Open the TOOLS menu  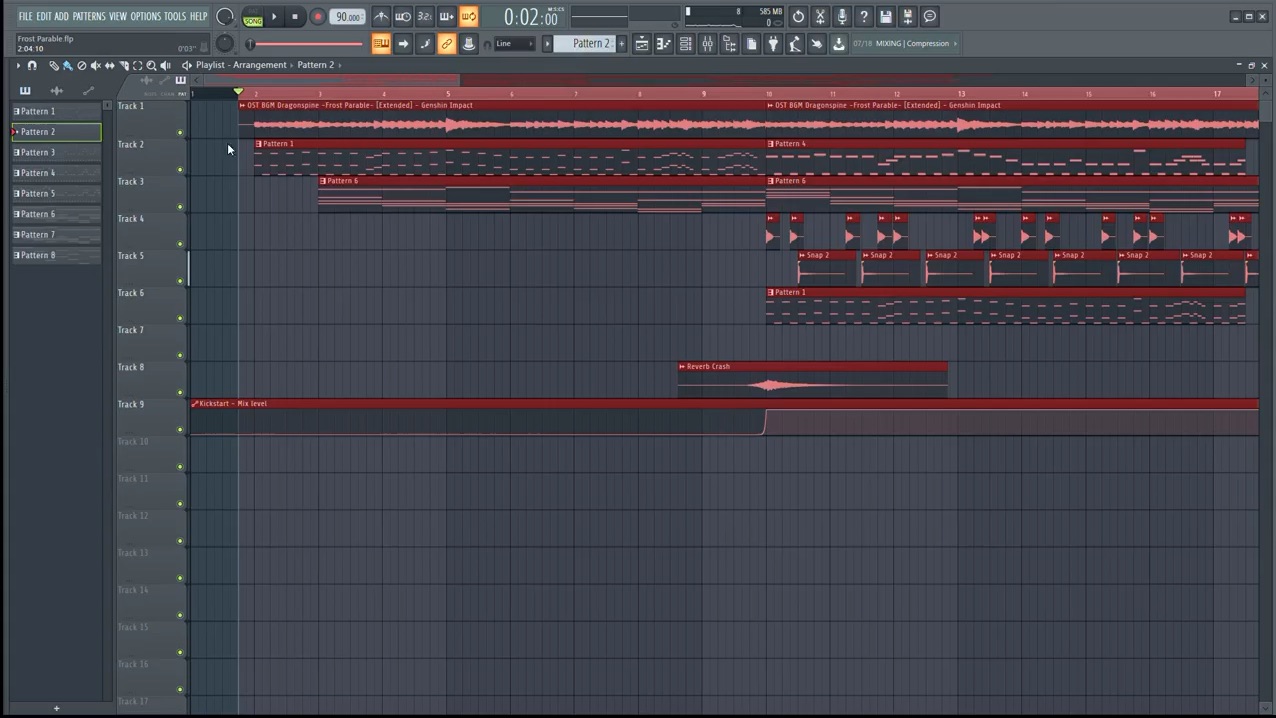(175, 17)
